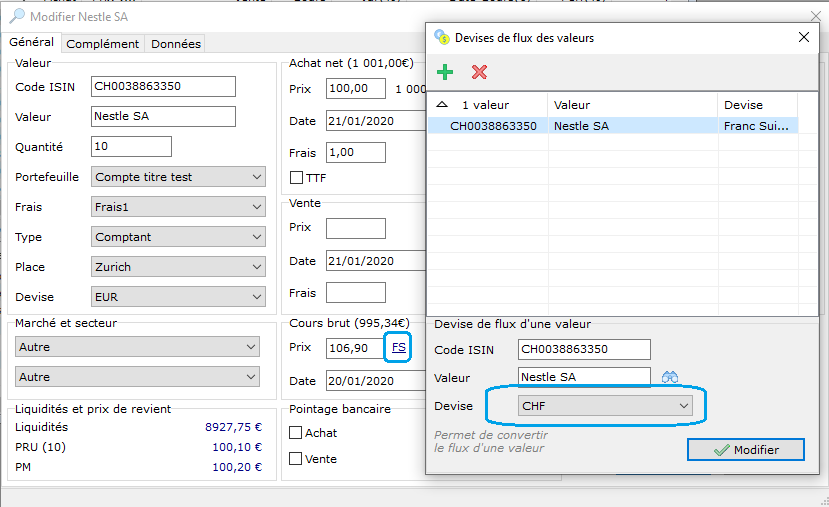This screenshot has height=507, width=829.
Task: Click the Cours brut Prix field 106,90
Action: 355,348
